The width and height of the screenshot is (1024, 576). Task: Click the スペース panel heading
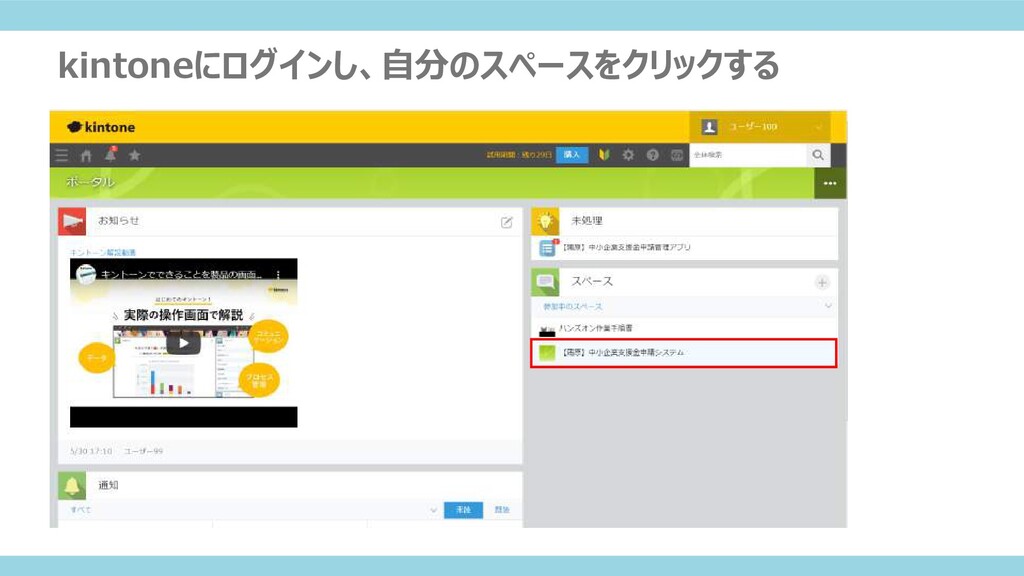592,281
